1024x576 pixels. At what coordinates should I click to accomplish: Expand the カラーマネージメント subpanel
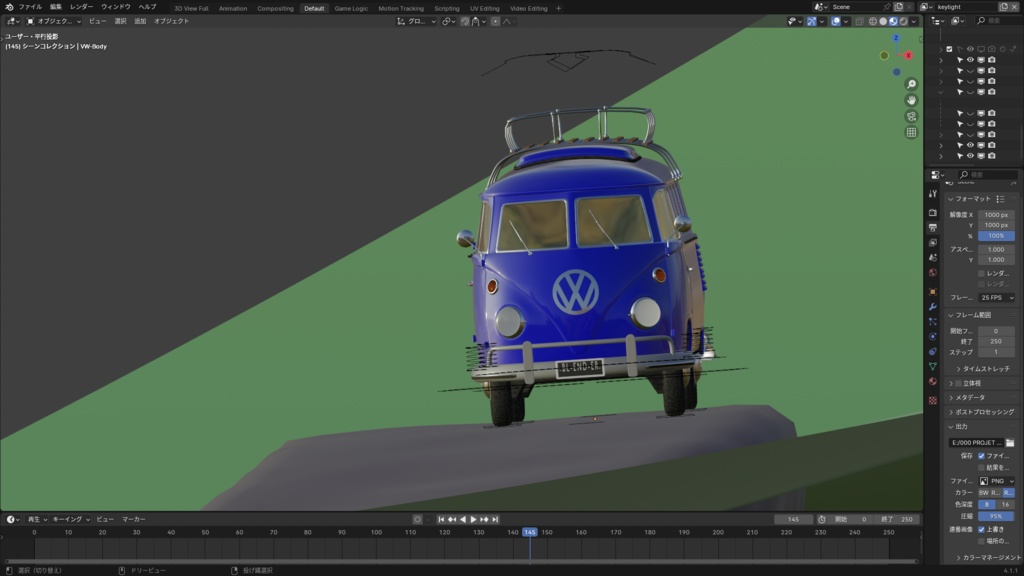coord(989,558)
